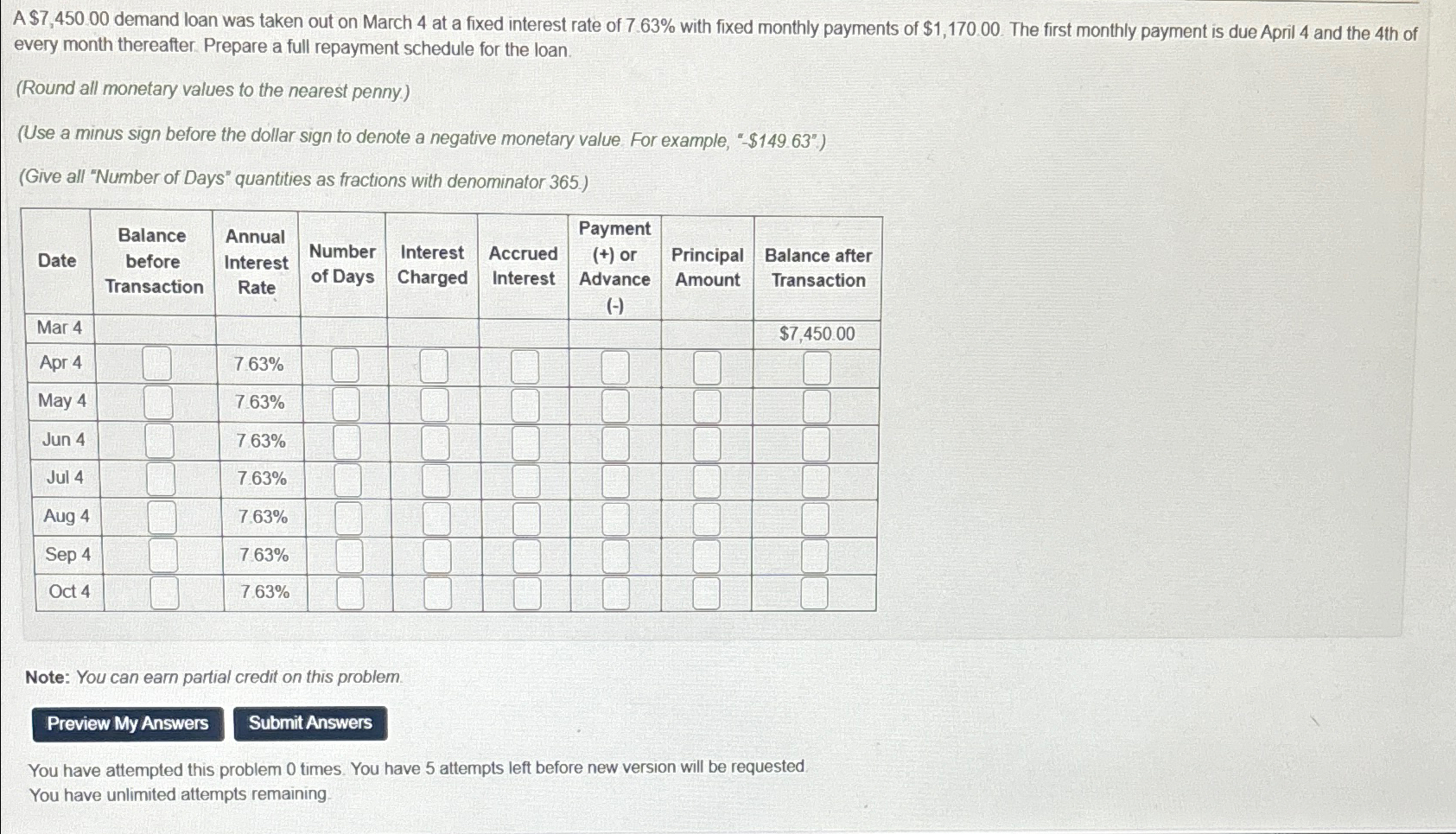Screen dimensions: 1456x834
Task: Click the Preview My Answers button
Action: (x=126, y=723)
